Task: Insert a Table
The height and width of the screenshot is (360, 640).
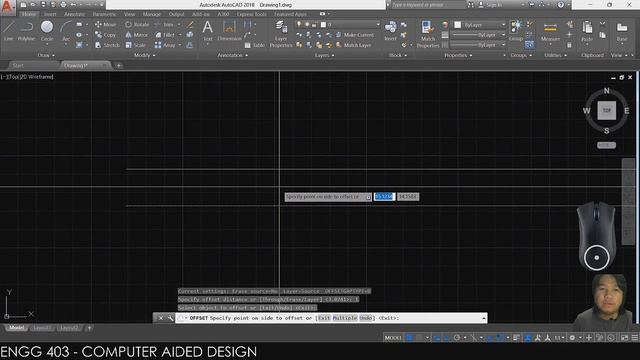Action: click(x=254, y=45)
